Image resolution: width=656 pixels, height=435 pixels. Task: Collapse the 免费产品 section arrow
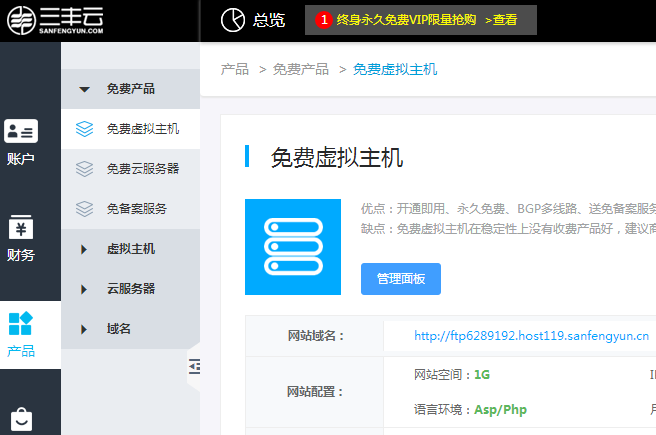[x=84, y=89]
